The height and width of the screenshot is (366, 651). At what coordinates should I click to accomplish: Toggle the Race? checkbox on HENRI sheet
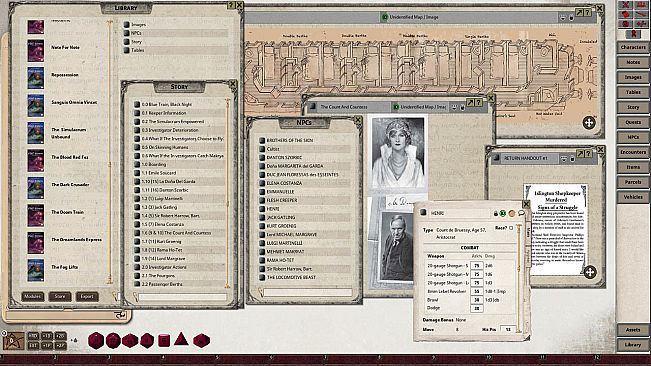coord(511,228)
